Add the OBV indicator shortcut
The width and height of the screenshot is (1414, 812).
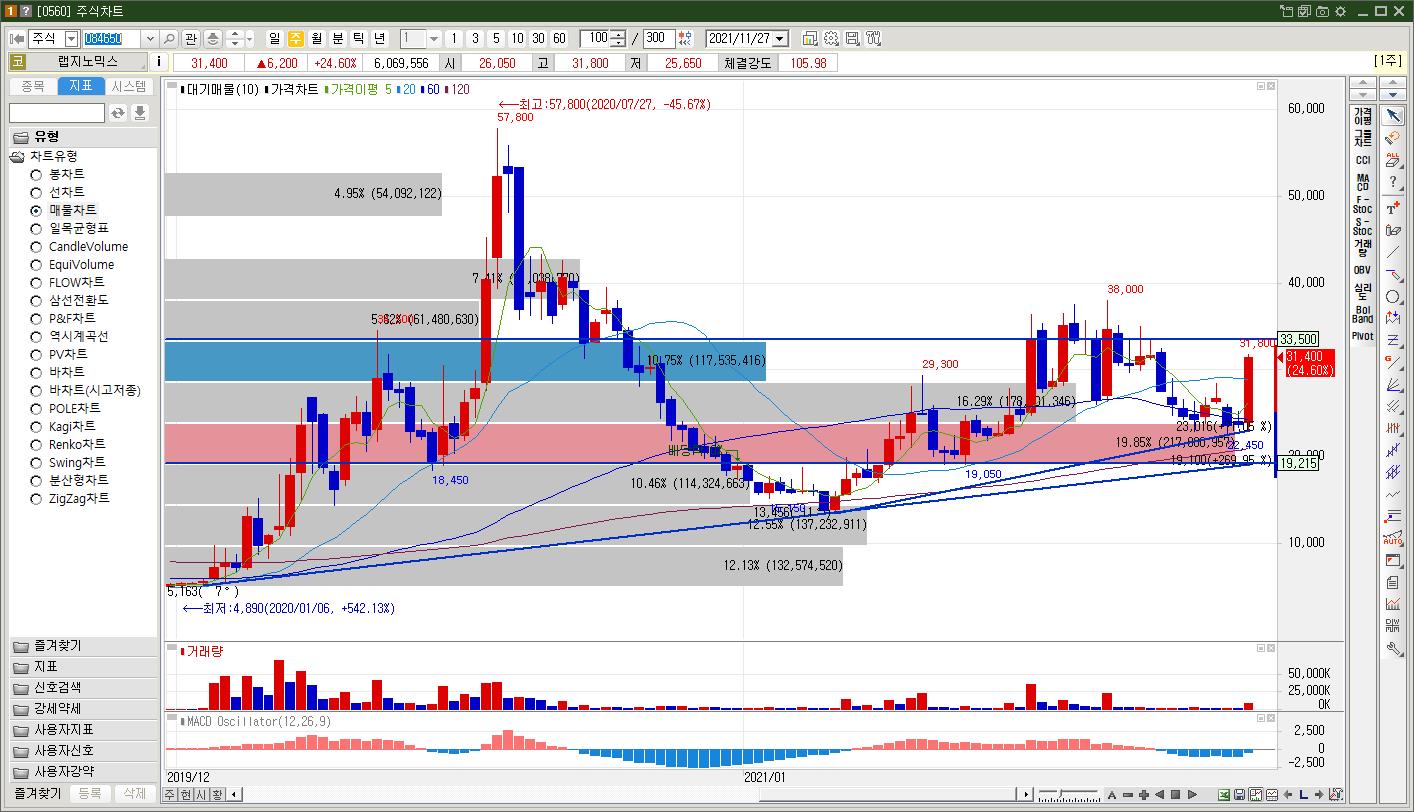1363,270
